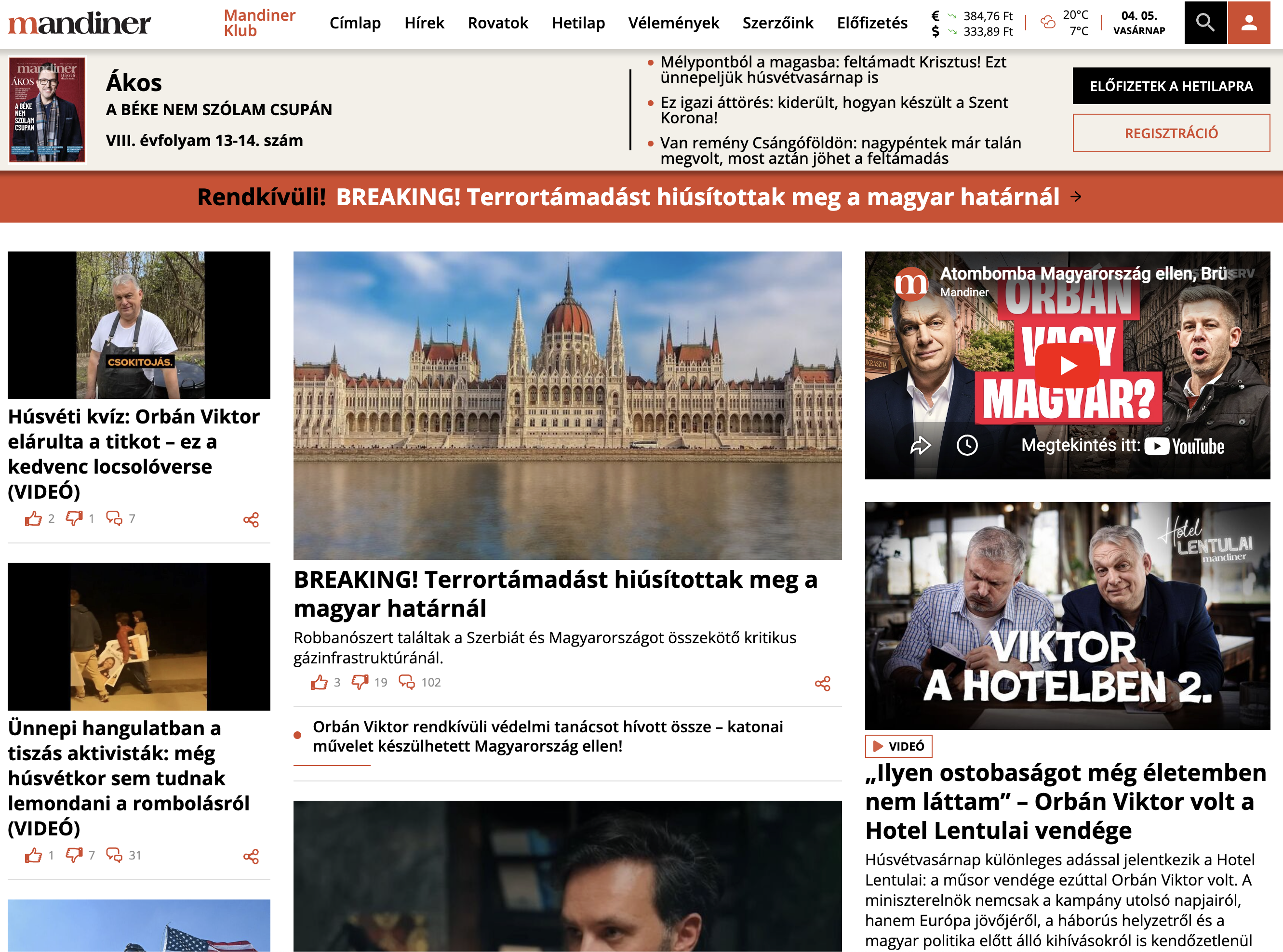The height and width of the screenshot is (952, 1283).
Task: Open the Rovatok section
Action: tap(497, 24)
